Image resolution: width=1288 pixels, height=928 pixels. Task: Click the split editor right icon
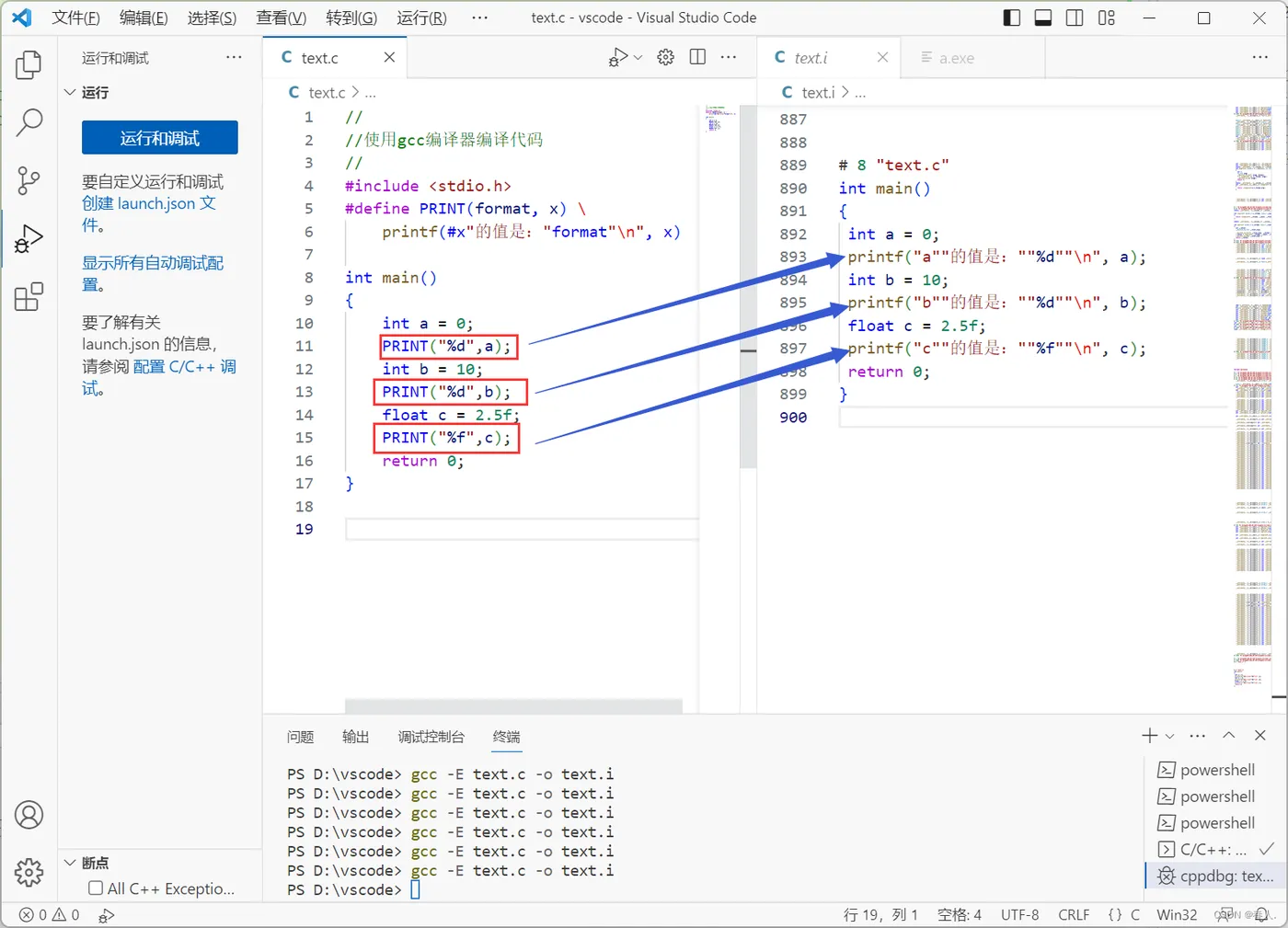pyautogui.click(x=697, y=57)
